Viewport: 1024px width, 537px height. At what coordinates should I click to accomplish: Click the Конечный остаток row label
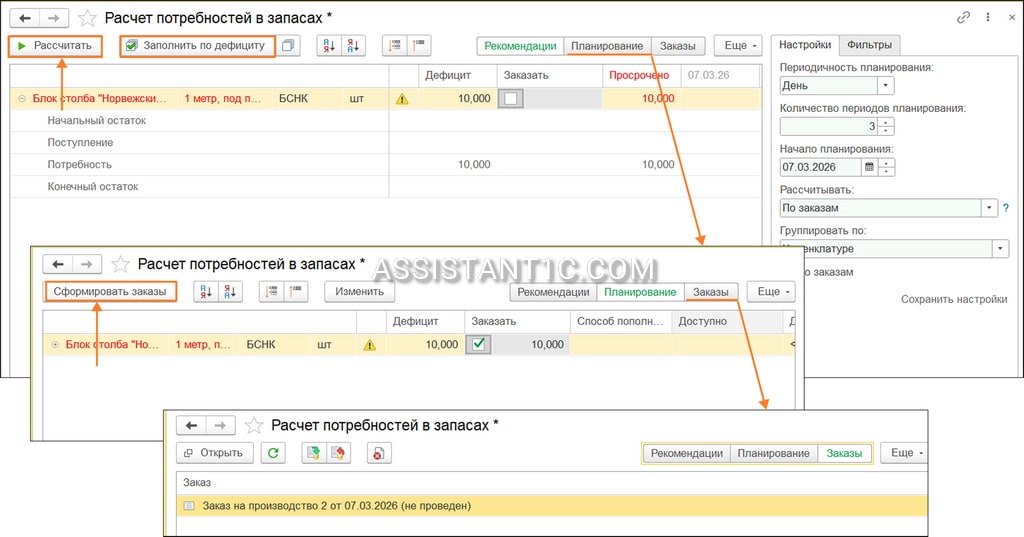(93, 187)
